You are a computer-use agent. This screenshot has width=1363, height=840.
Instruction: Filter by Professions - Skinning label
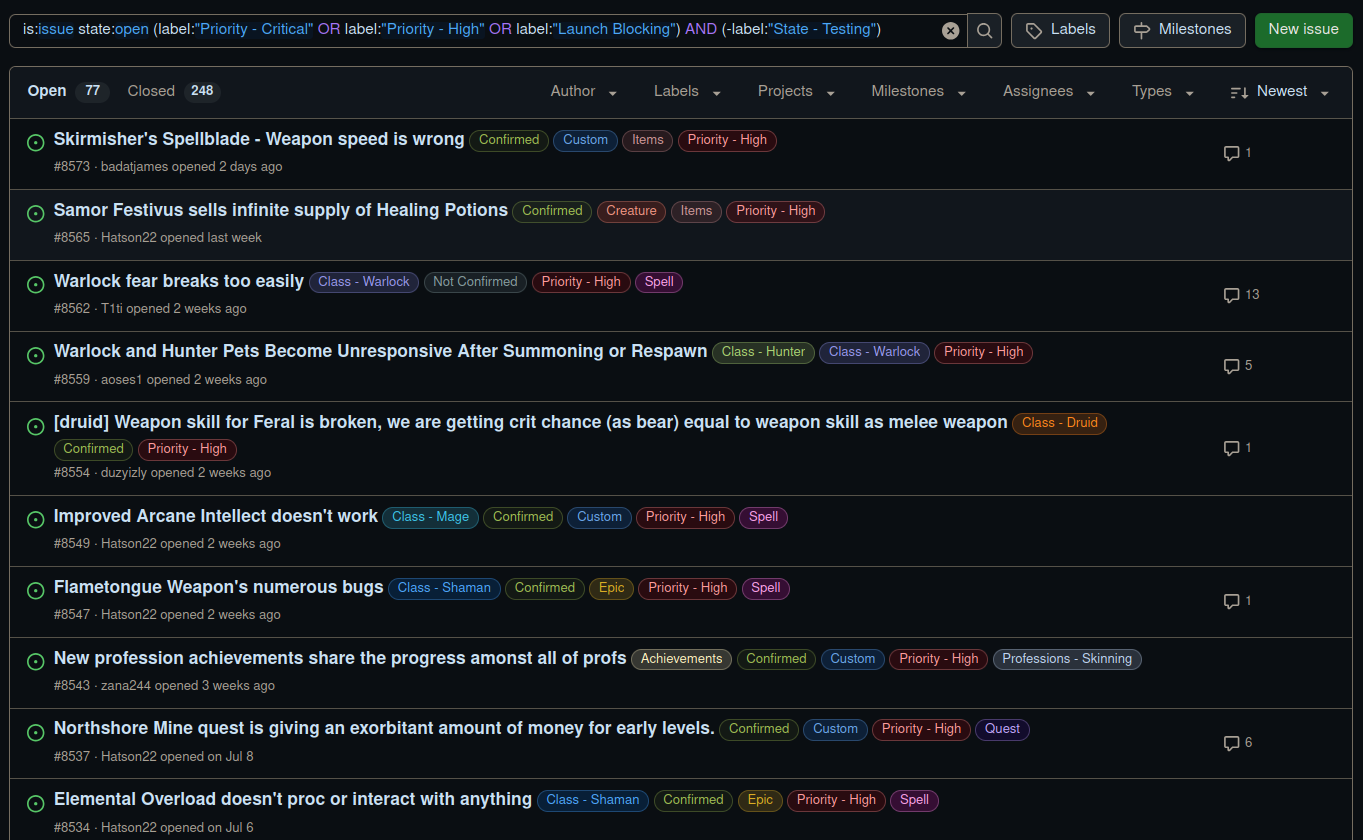coord(1067,659)
